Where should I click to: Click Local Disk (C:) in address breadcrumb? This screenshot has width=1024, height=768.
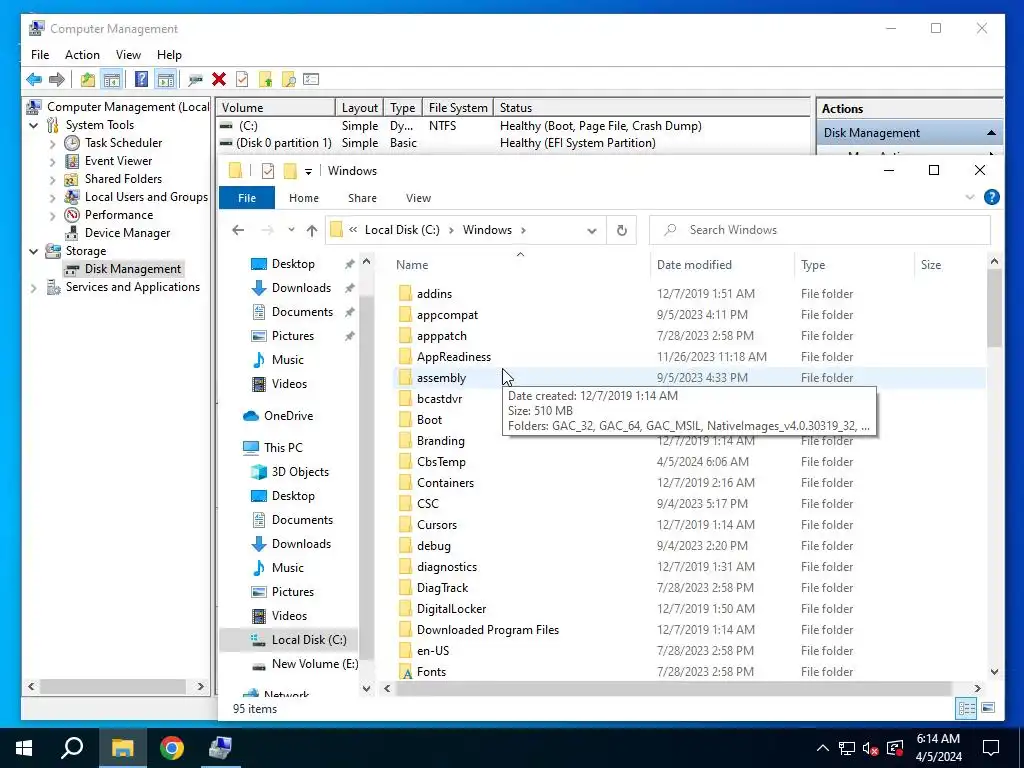point(402,230)
